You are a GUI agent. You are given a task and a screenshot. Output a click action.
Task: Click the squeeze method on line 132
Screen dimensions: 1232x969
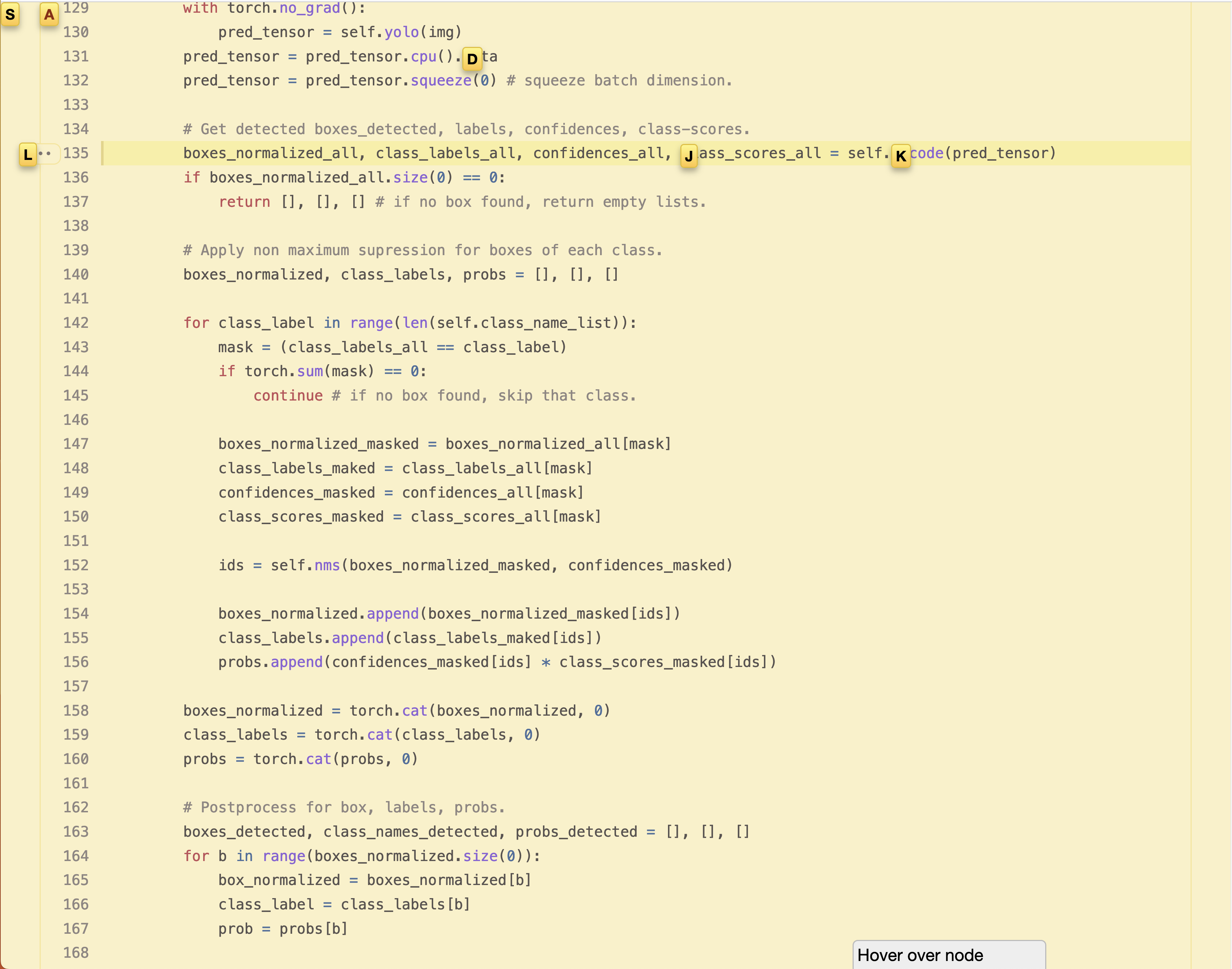point(441,81)
